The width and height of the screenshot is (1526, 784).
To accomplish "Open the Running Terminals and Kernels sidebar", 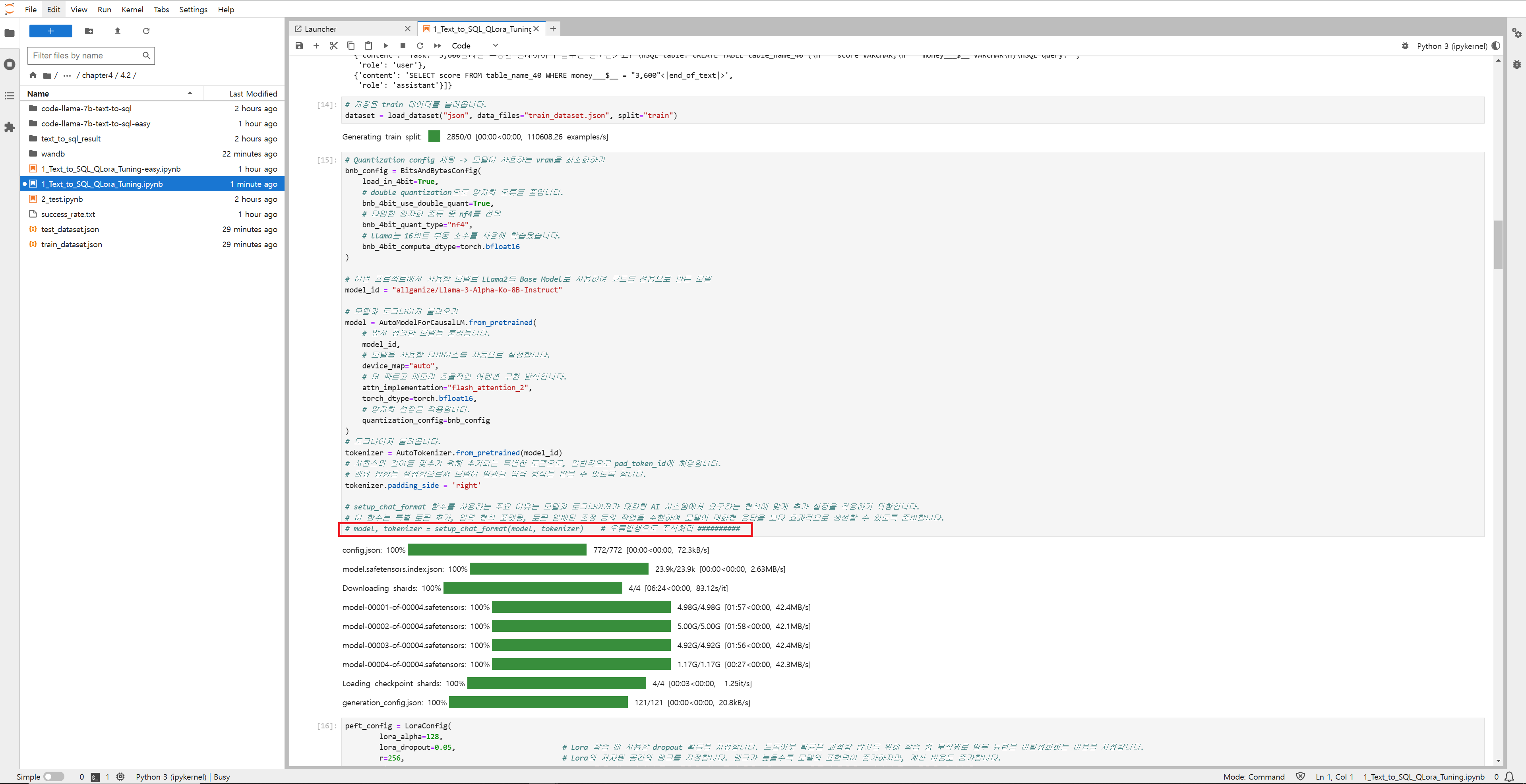I will click(10, 64).
